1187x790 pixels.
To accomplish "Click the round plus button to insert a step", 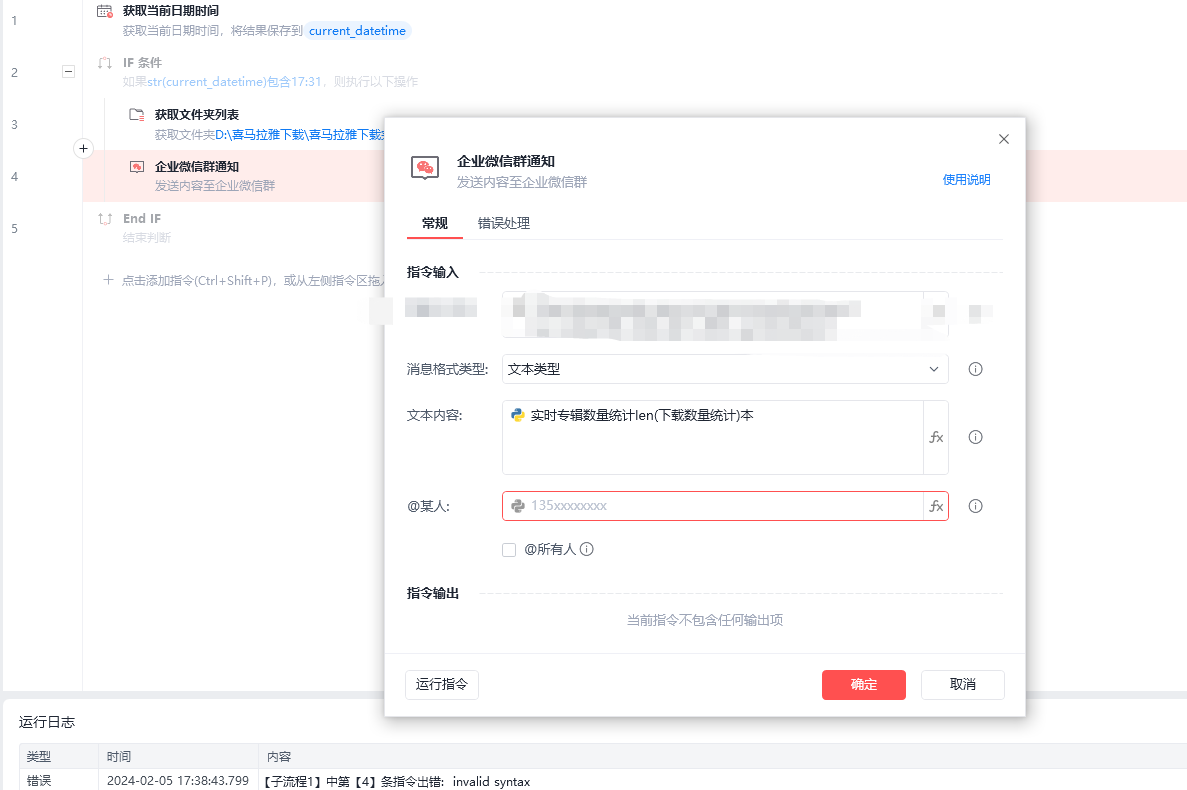I will pos(83,148).
